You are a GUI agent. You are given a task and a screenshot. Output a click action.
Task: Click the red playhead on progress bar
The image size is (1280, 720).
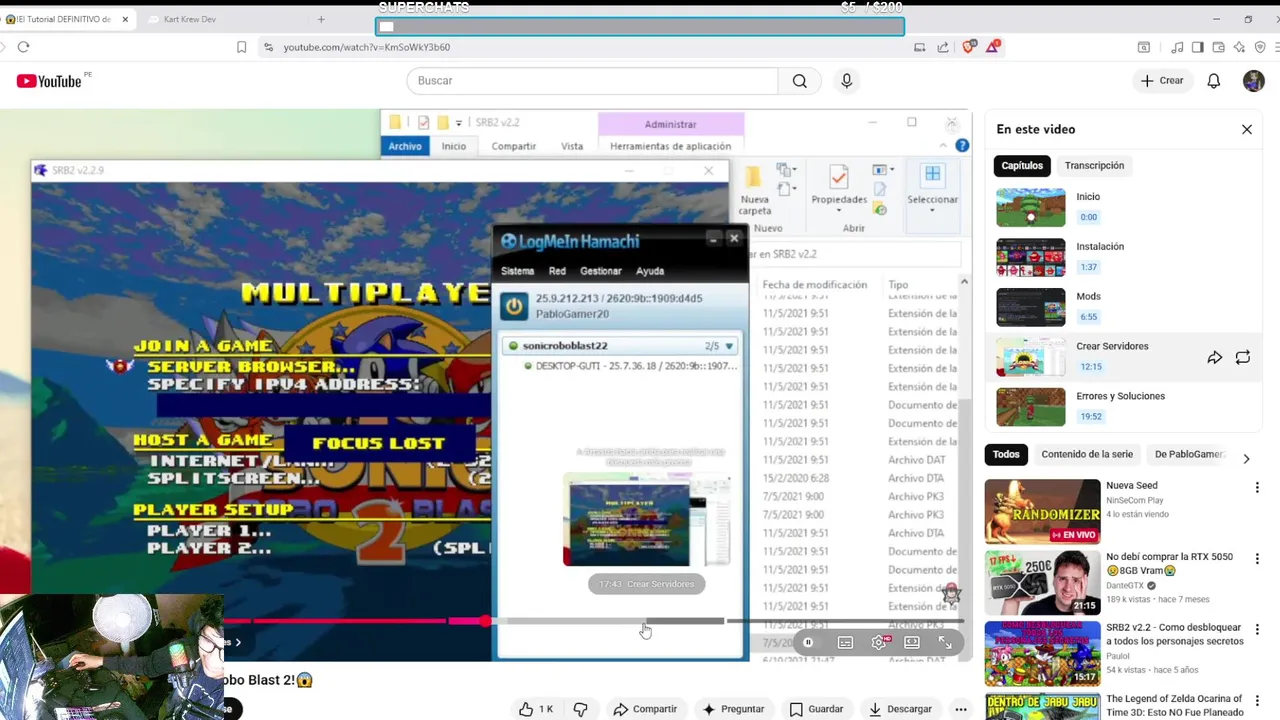click(x=485, y=621)
